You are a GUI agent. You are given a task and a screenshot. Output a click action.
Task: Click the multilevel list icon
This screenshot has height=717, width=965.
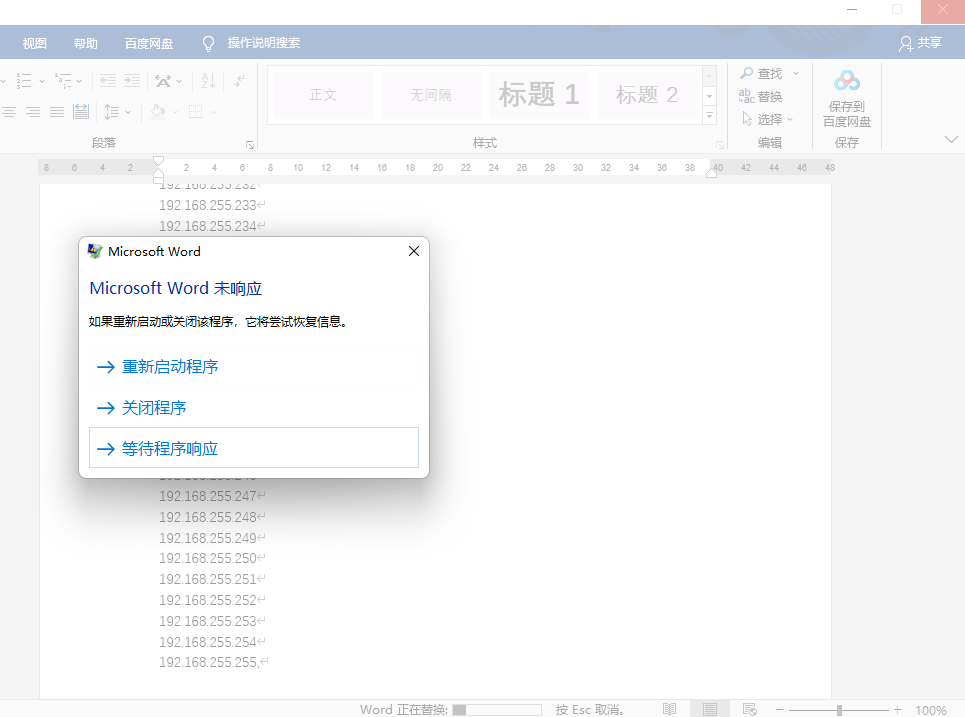tap(62, 81)
